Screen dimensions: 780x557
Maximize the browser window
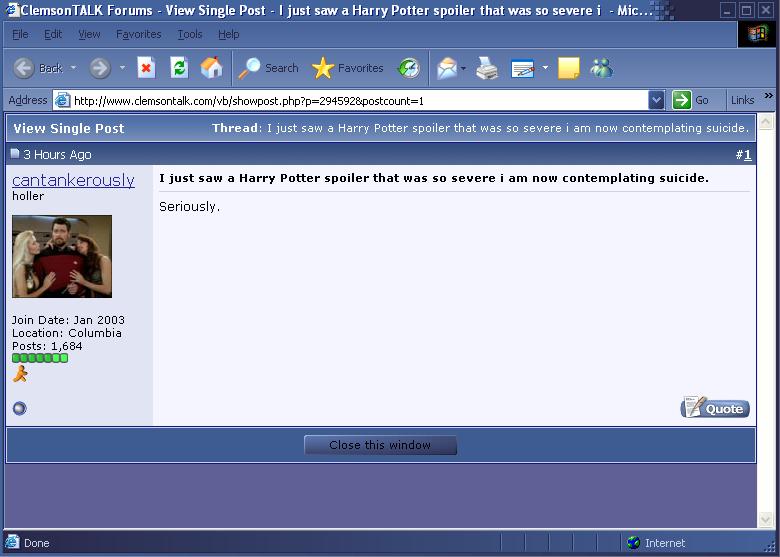pyautogui.click(x=746, y=10)
